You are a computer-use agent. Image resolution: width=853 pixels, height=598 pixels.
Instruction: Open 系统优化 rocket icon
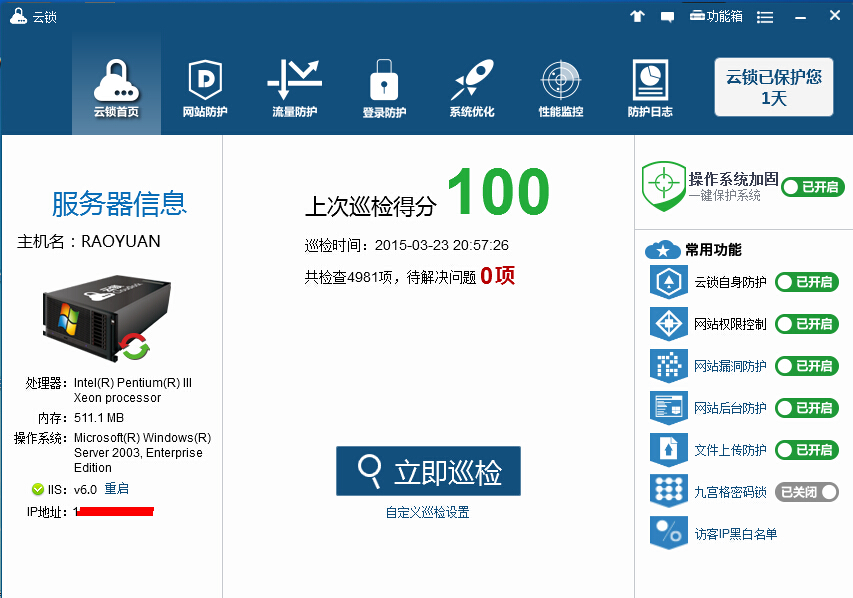tap(472, 89)
